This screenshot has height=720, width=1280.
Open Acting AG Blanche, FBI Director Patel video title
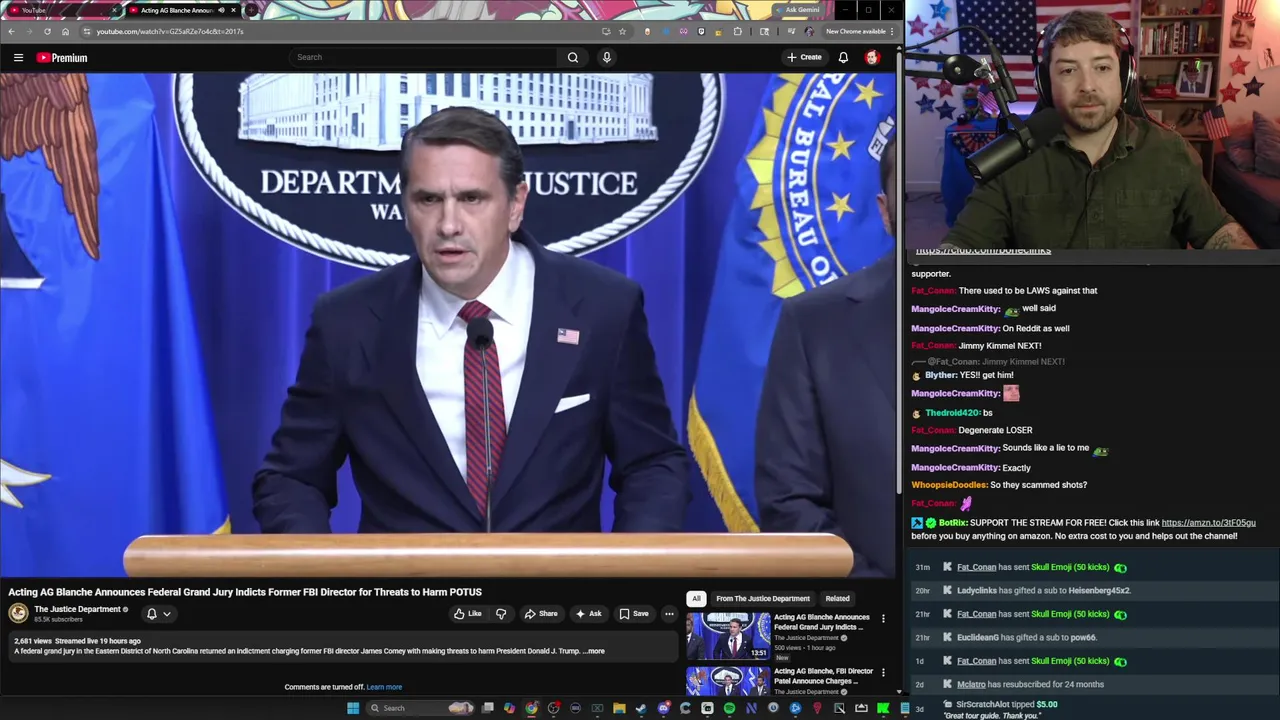823,676
